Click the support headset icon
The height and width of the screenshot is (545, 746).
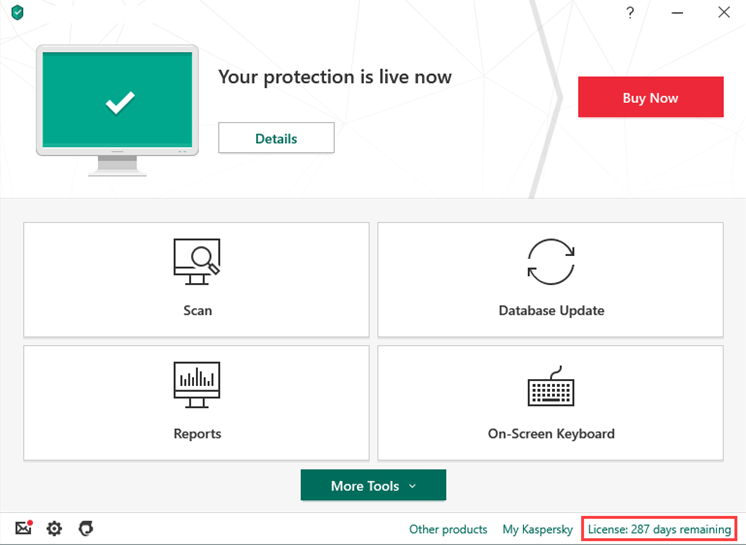pos(86,528)
